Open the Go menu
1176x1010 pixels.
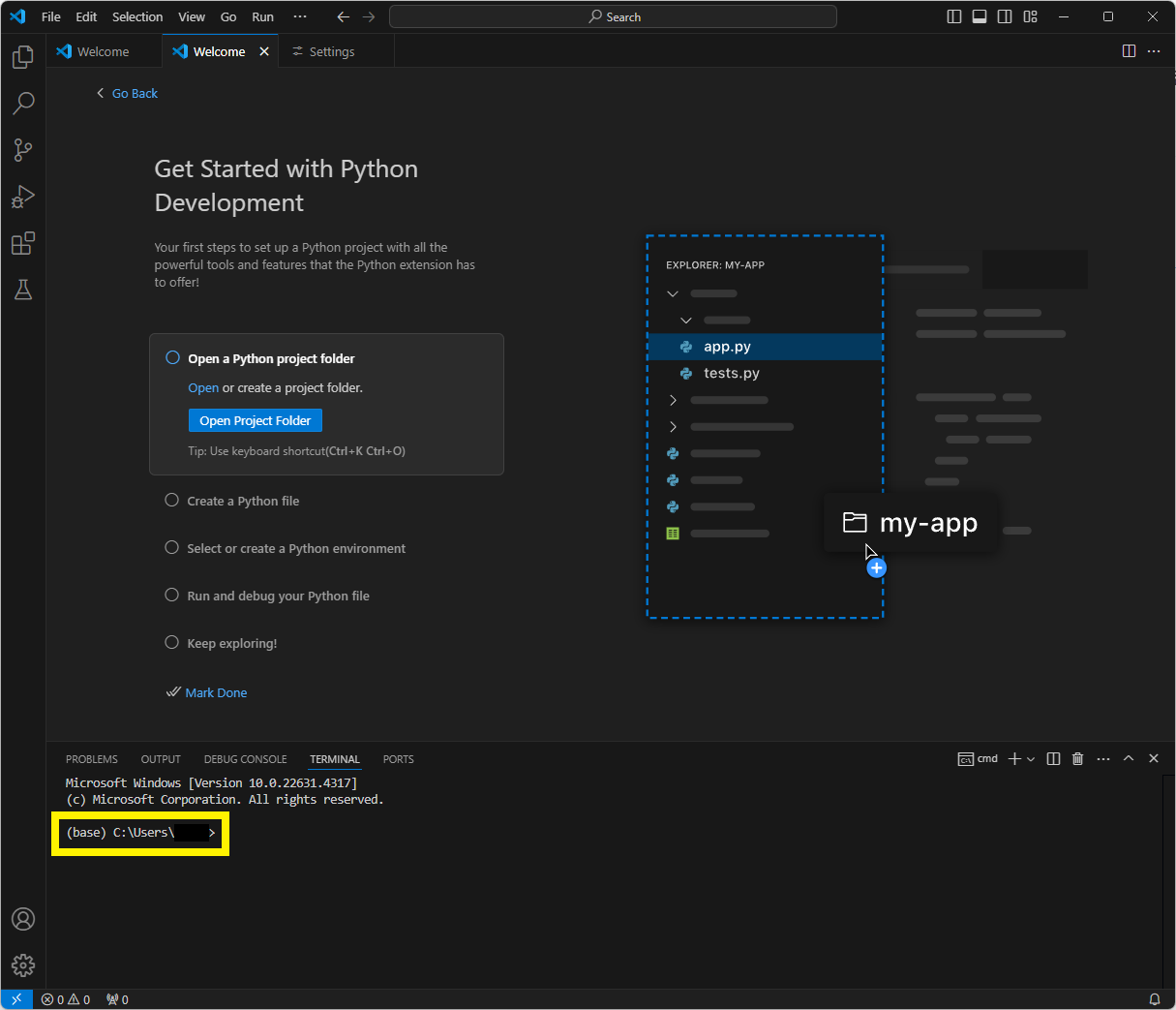228,16
